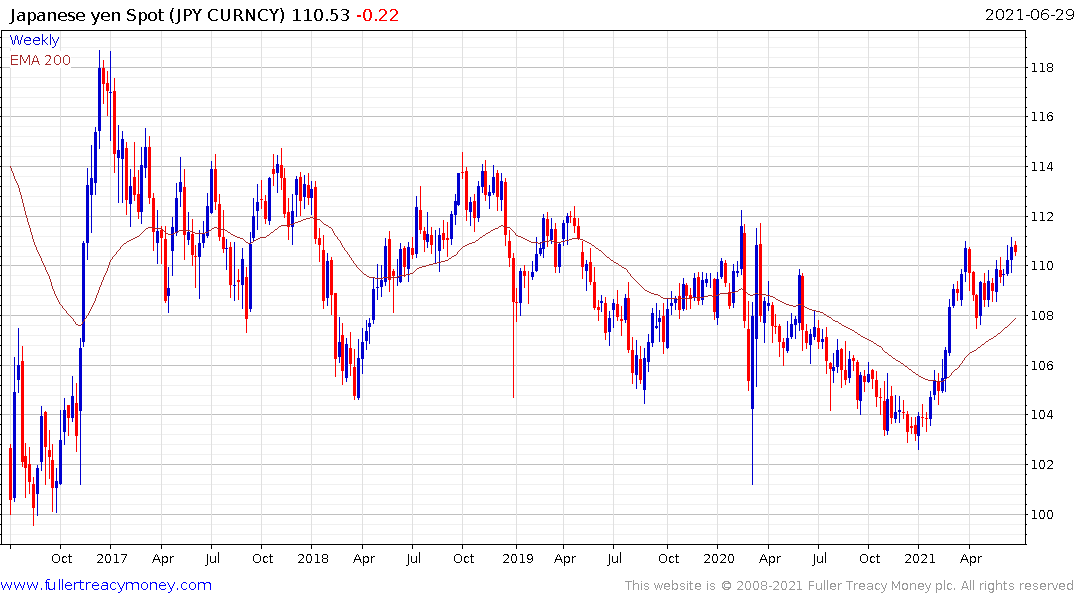1075x600 pixels.
Task: Click the '2019' time axis label
Action: coord(518,558)
